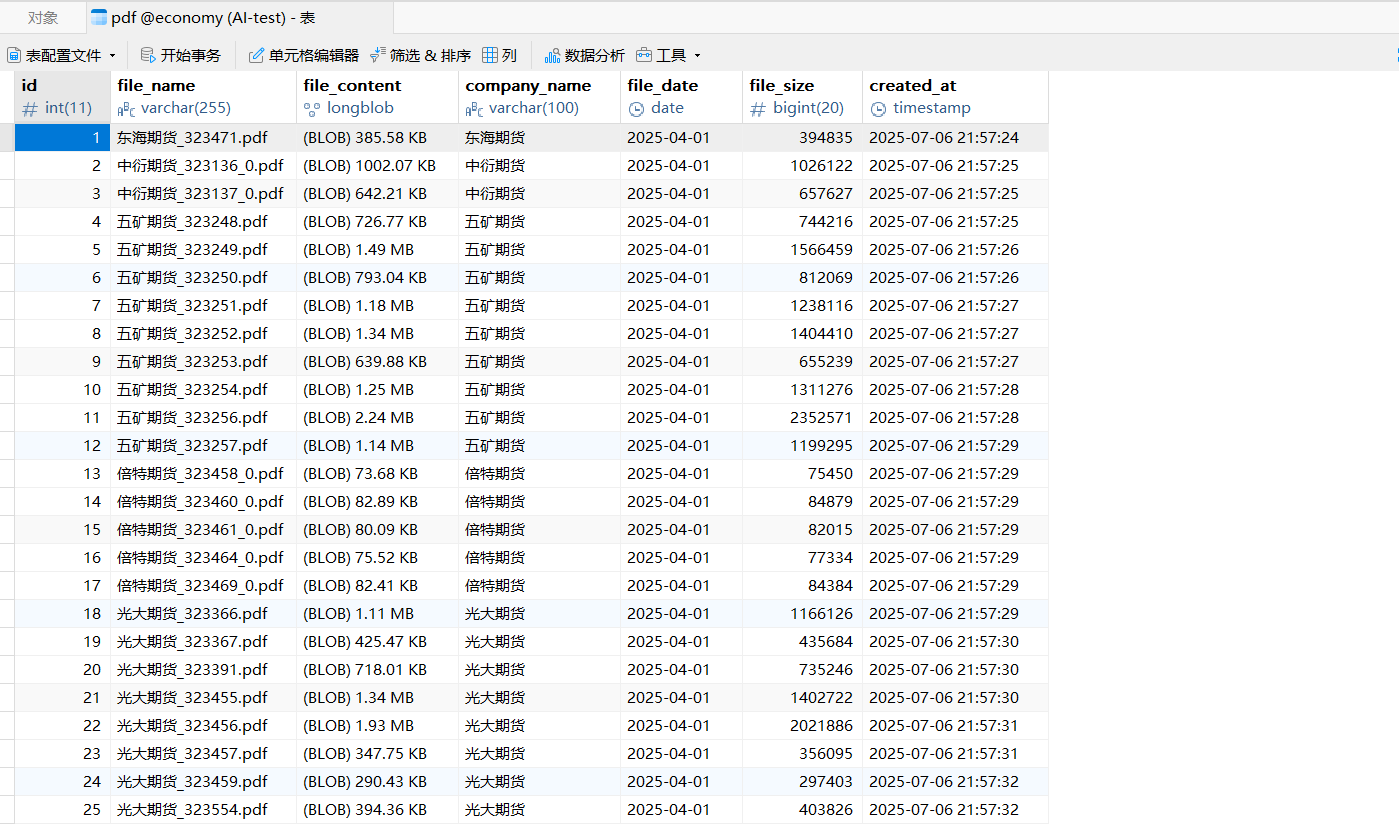The width and height of the screenshot is (1399, 831).
Task: Select the company_name column header
Action: pos(539,97)
